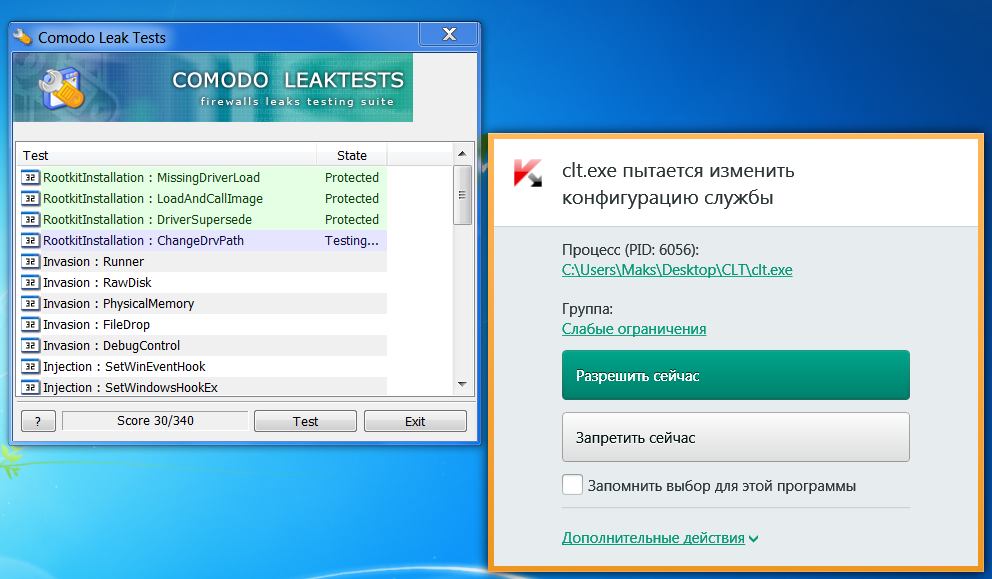Click the Comodo Leaktests banner logo

point(61,88)
